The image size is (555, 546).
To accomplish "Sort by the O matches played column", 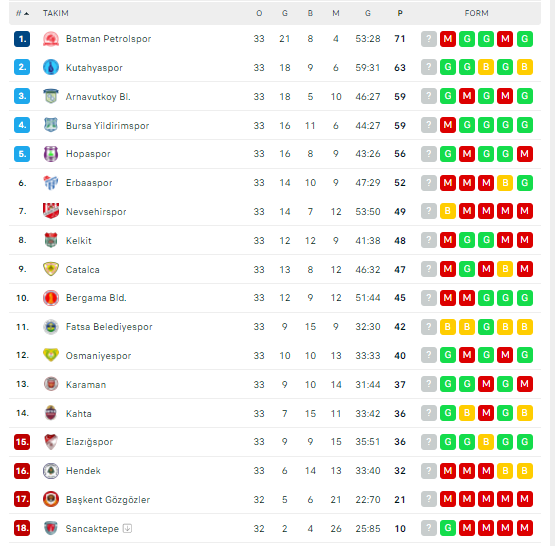I will coord(259,13).
